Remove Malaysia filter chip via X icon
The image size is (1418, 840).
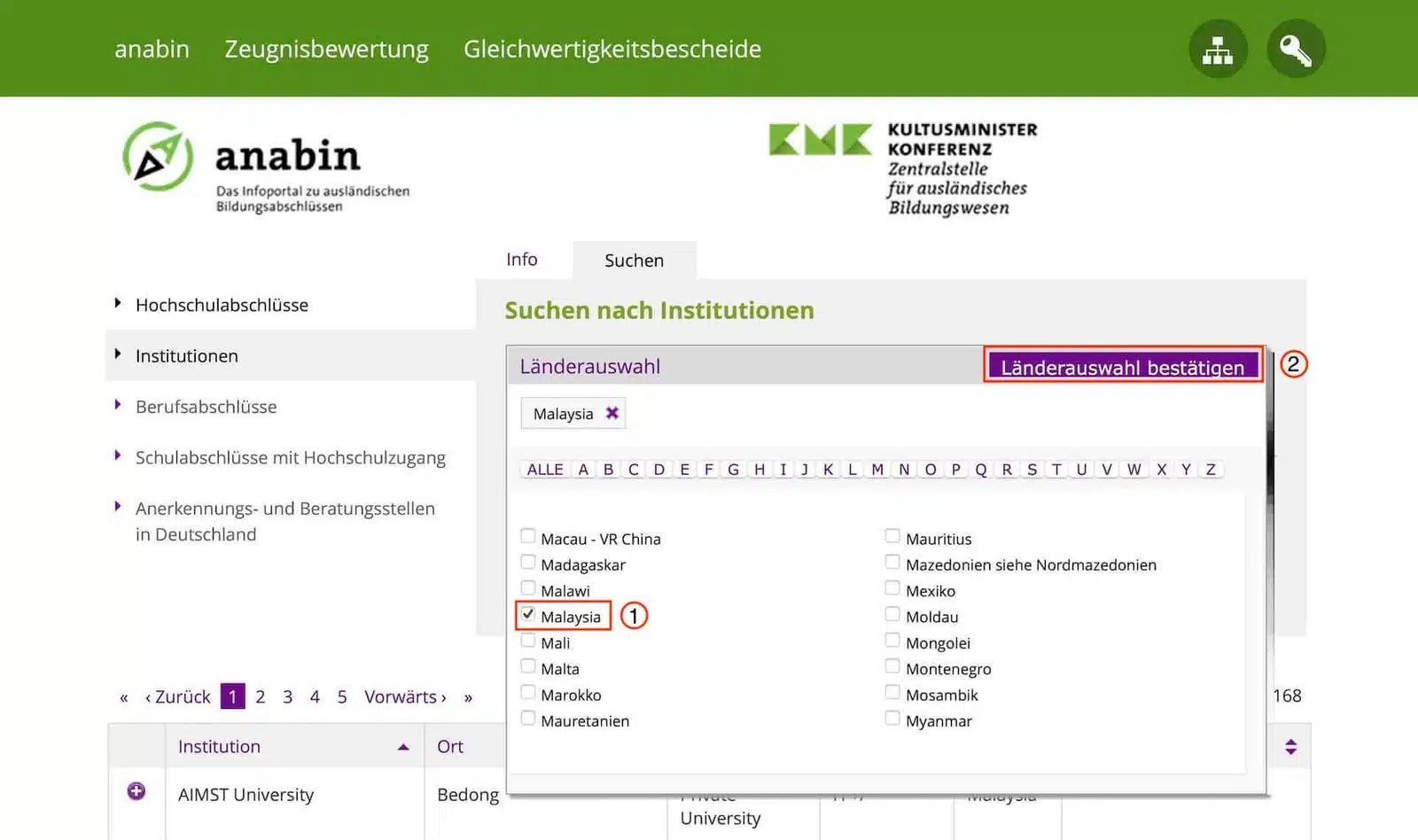(611, 412)
